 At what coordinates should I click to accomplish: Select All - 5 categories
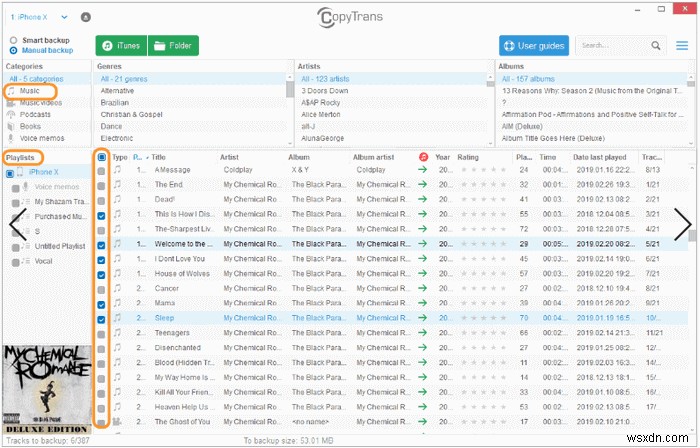[37, 79]
